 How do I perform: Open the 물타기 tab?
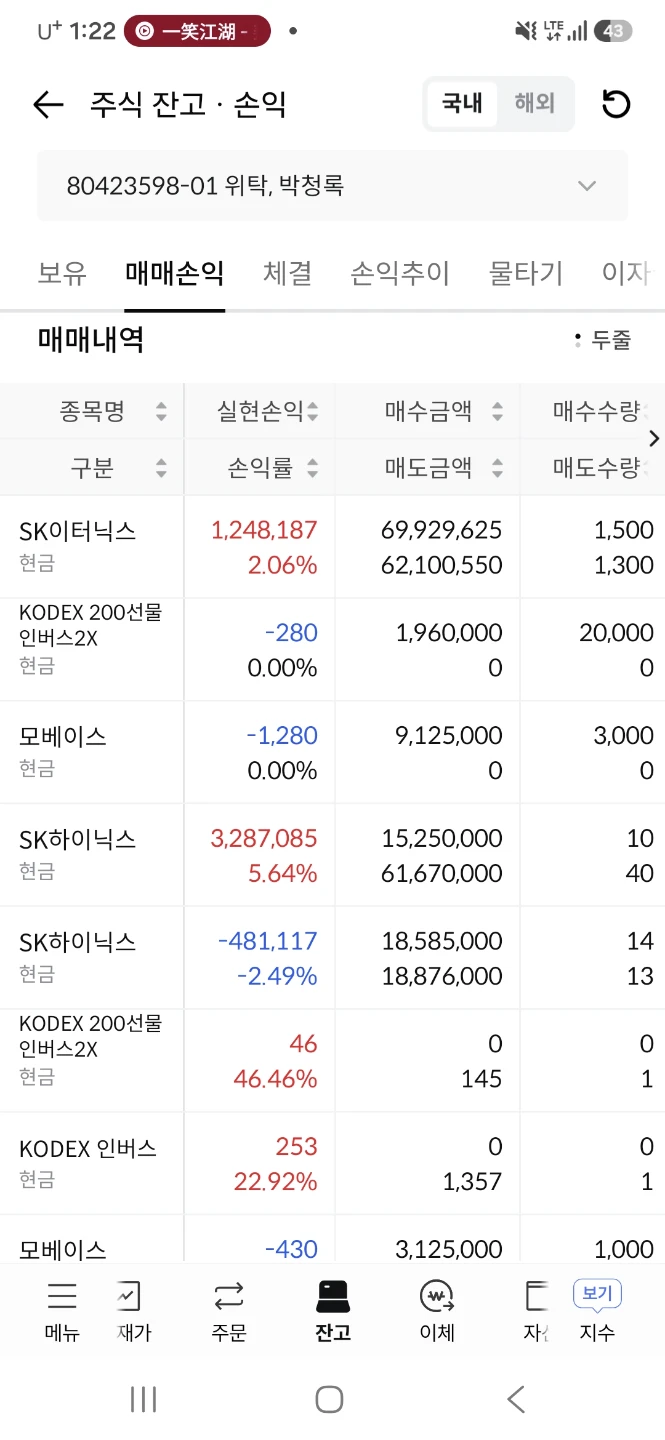click(x=526, y=273)
